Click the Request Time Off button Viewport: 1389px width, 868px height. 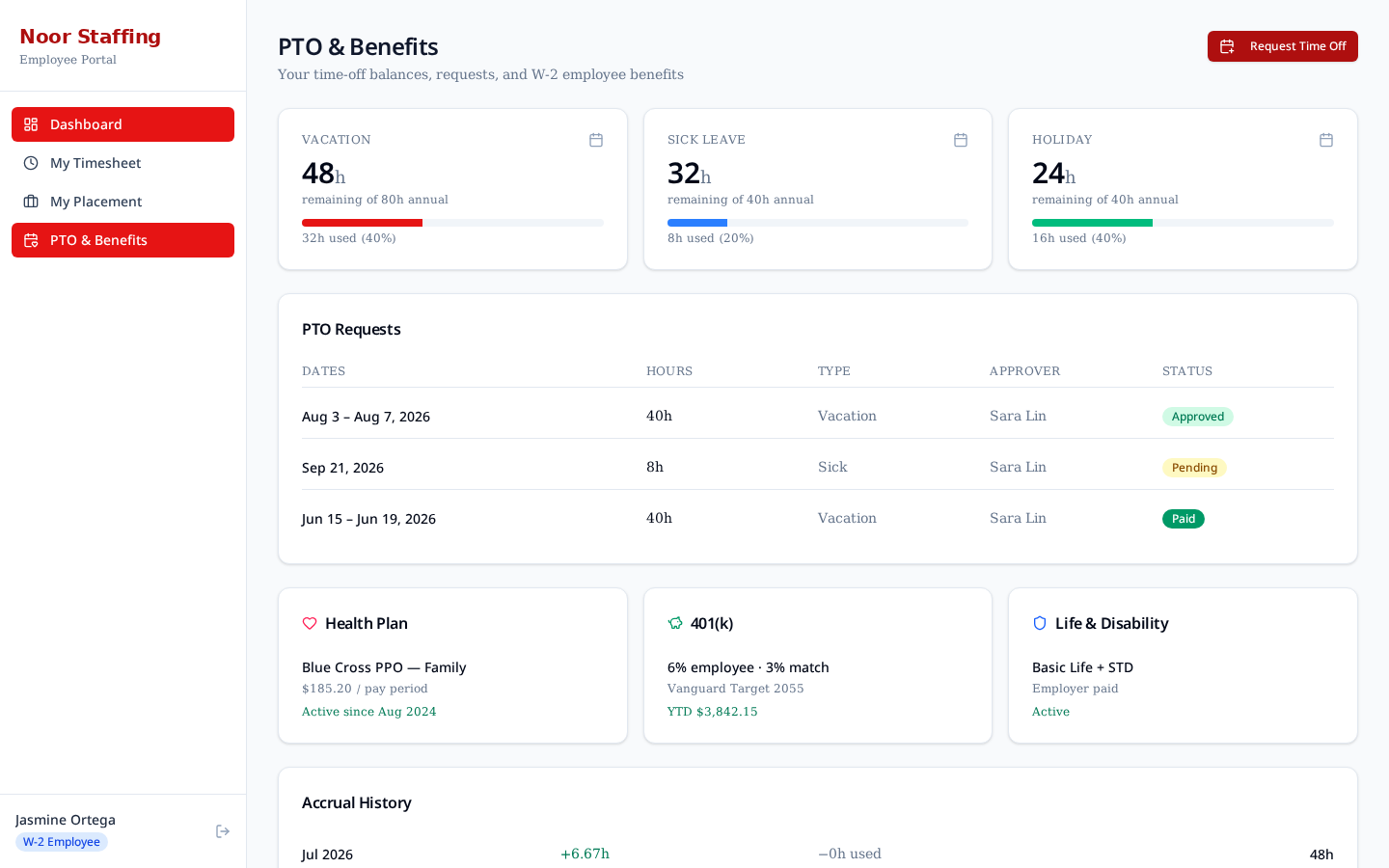tap(1282, 46)
